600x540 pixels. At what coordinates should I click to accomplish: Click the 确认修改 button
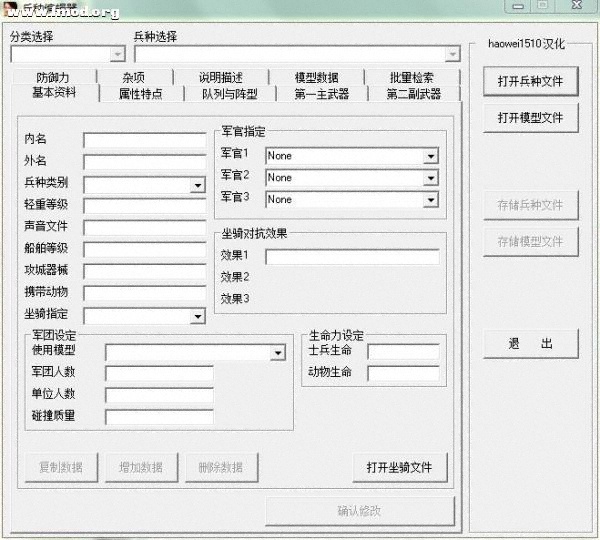pos(360,511)
